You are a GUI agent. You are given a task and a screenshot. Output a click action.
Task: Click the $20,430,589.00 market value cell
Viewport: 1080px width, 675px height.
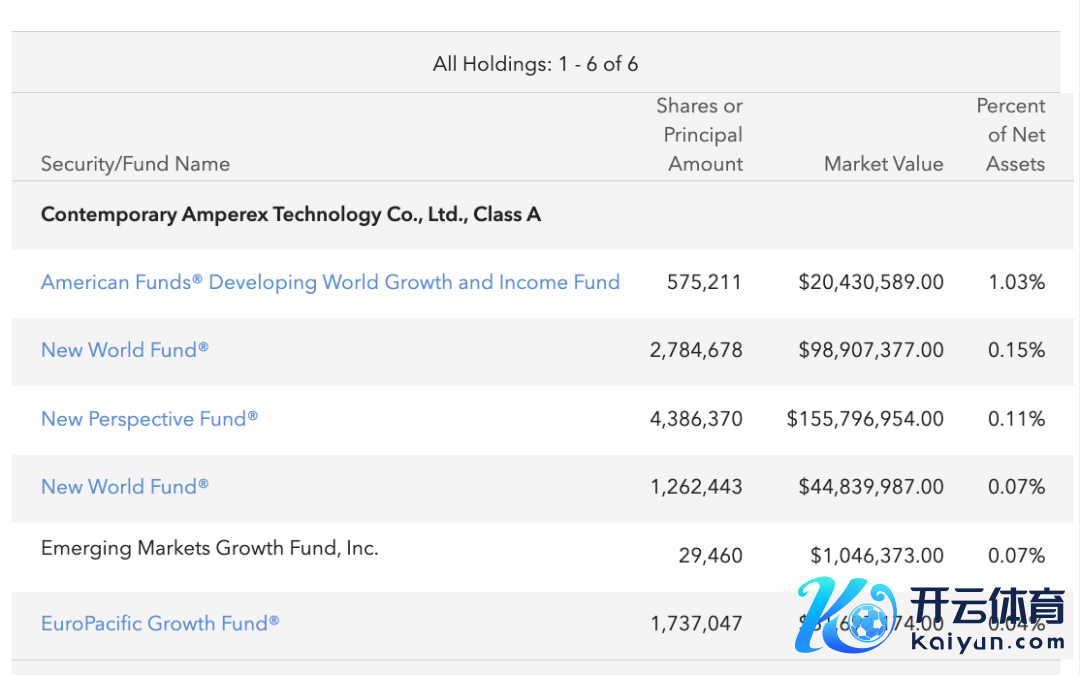tap(870, 282)
